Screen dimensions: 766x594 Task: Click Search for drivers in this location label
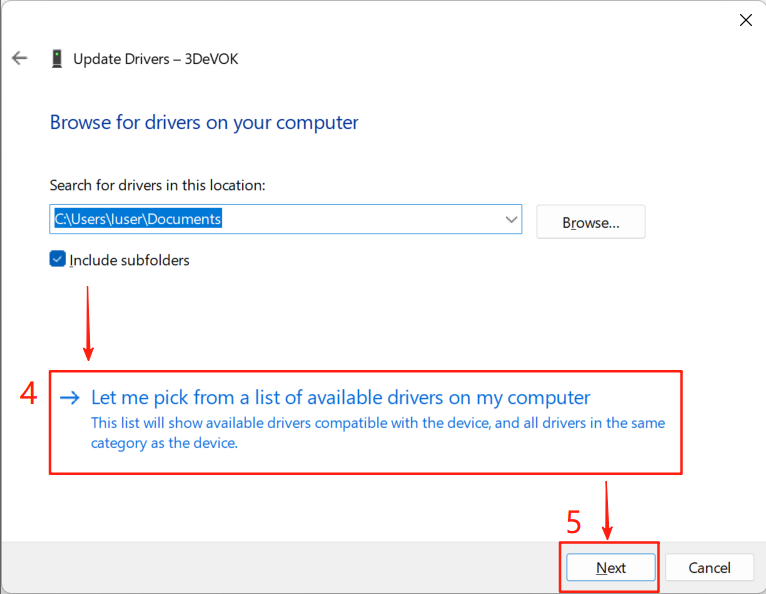(x=157, y=185)
